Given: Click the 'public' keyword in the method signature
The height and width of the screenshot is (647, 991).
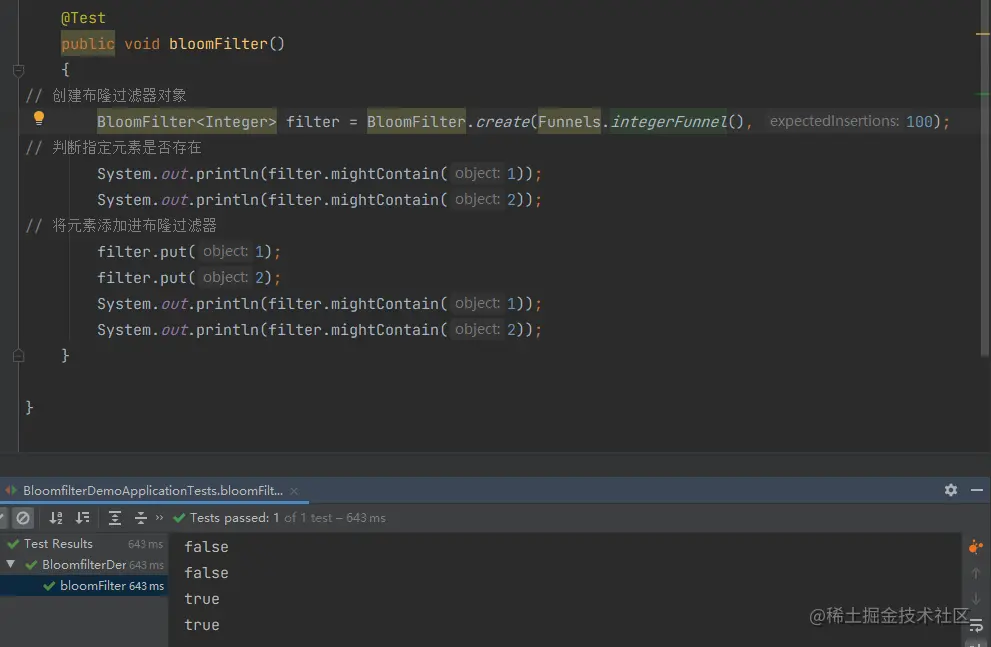Looking at the screenshot, I should pos(88,44).
